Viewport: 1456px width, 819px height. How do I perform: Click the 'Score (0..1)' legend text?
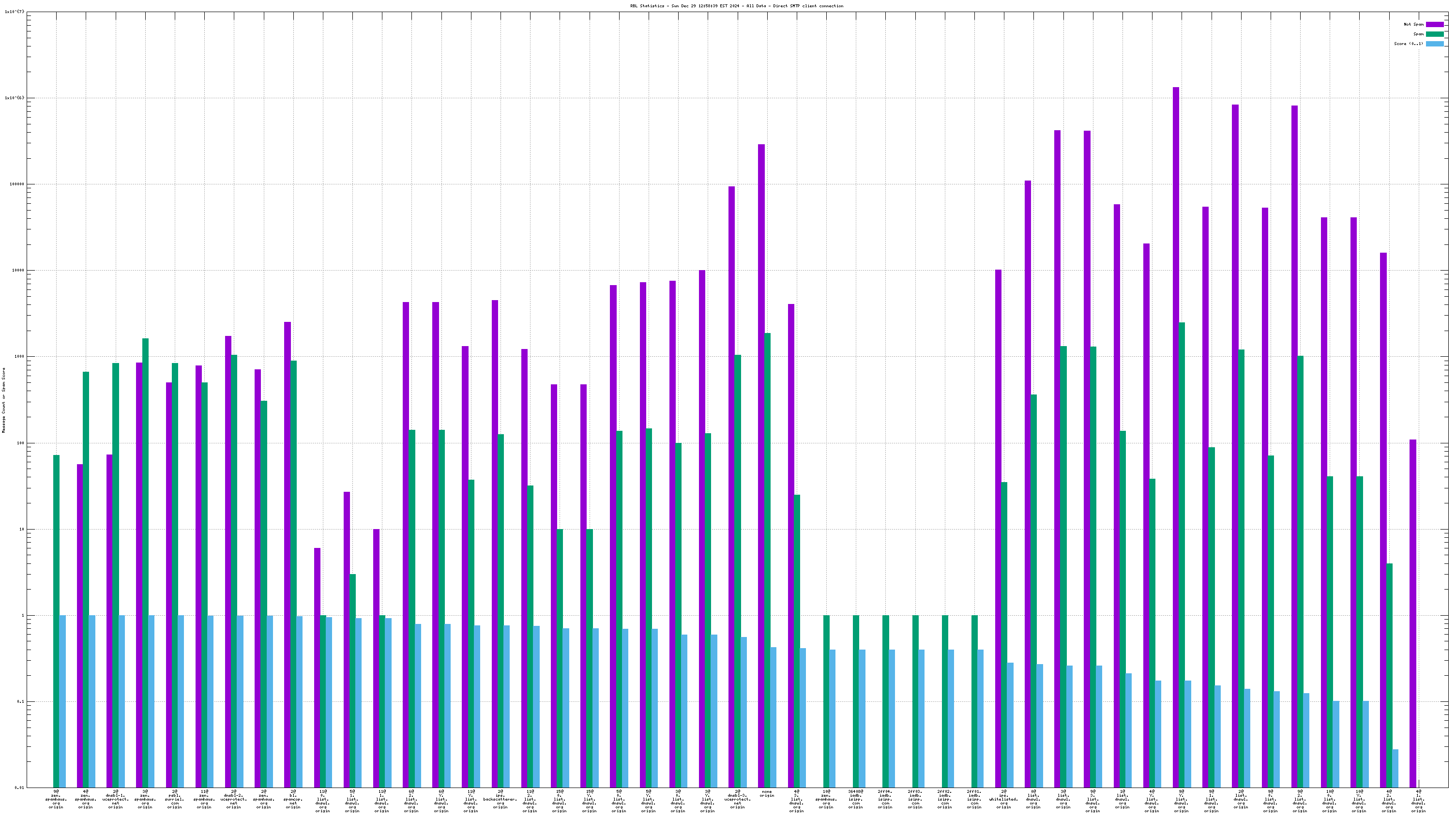pos(1408,44)
